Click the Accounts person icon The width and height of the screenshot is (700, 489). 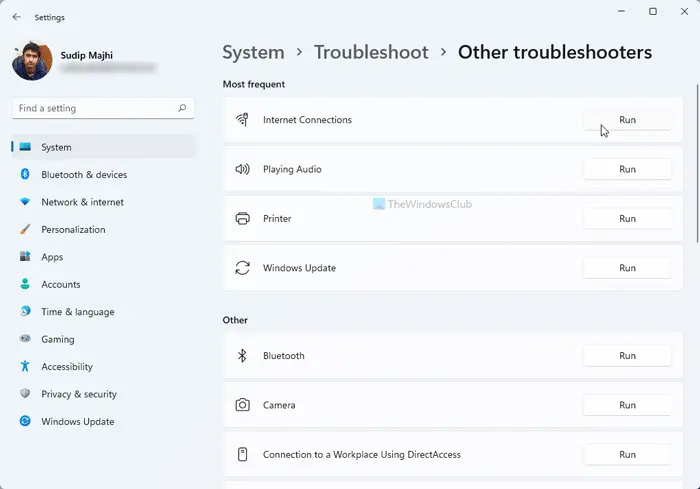tap(25, 284)
